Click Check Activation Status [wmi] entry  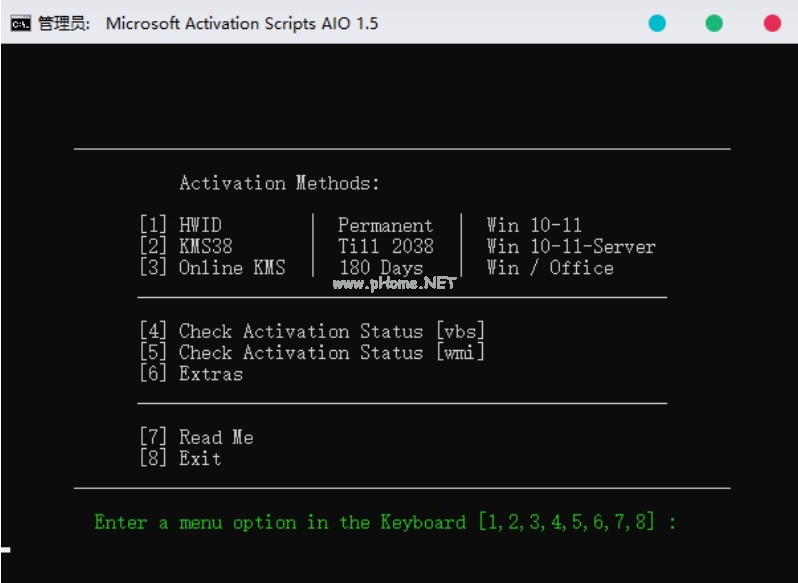pyautogui.click(x=312, y=352)
